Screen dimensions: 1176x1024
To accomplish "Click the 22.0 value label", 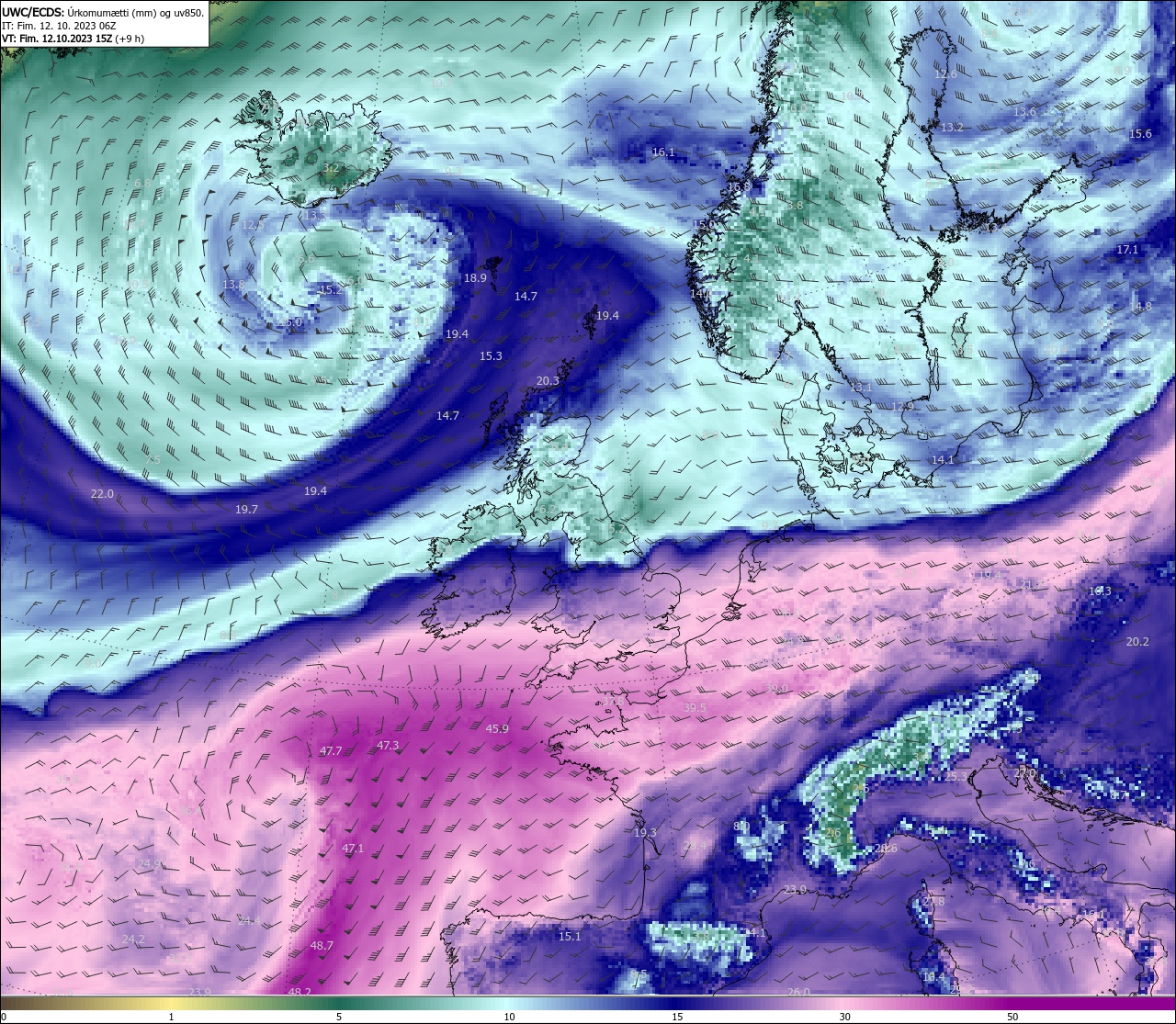I will point(102,493).
